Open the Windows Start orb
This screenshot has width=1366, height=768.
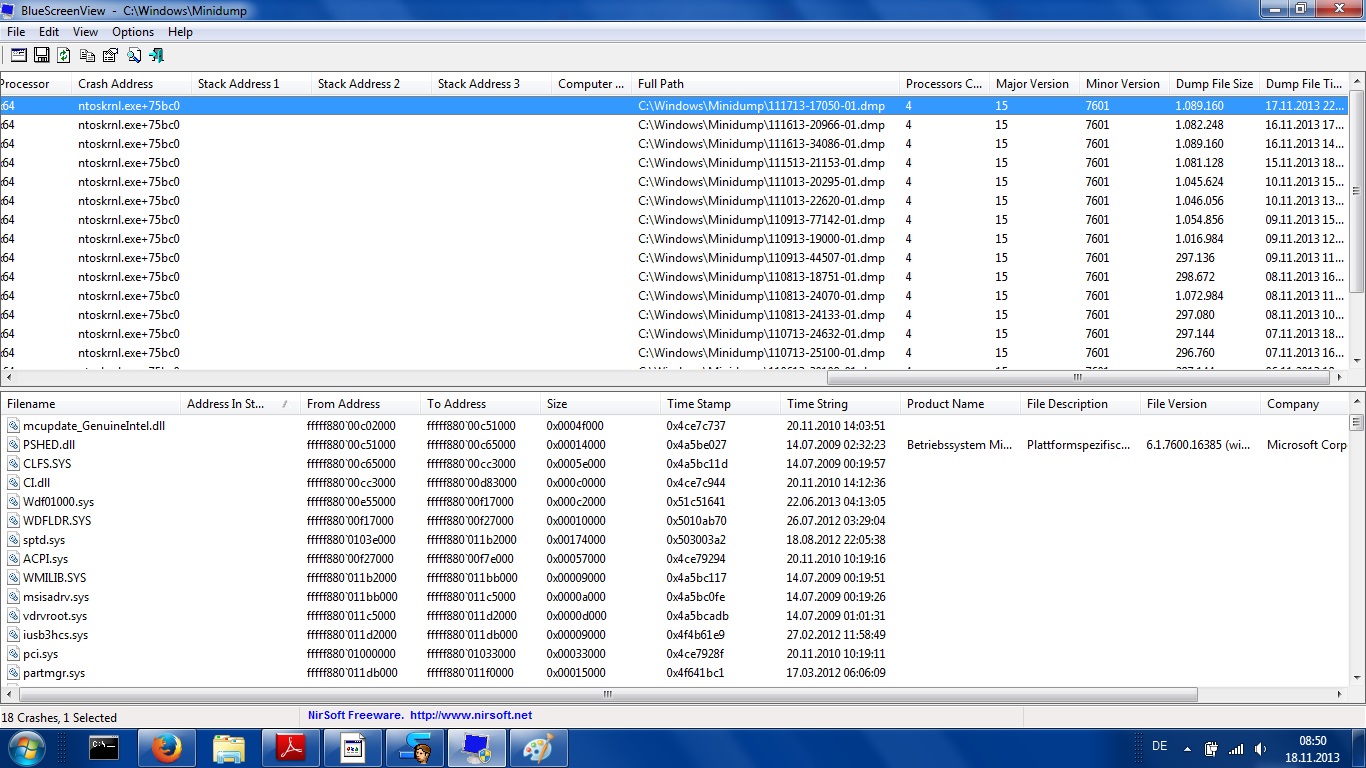coord(27,747)
